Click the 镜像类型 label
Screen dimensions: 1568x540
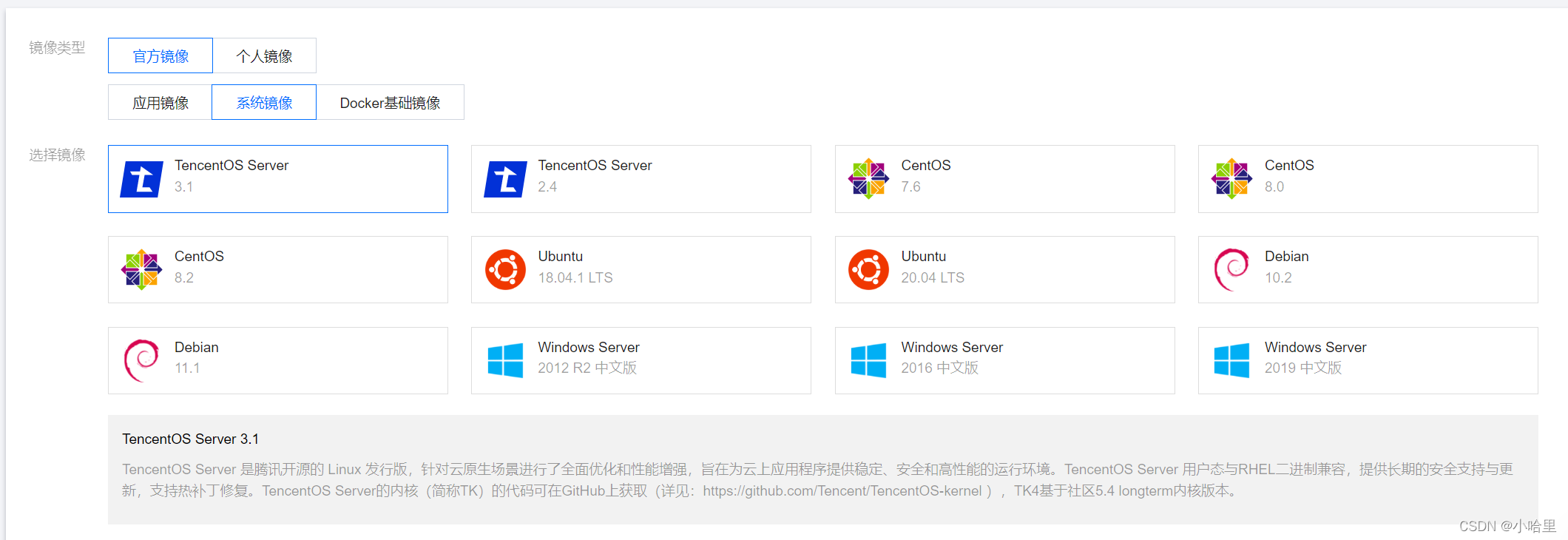coord(57,48)
